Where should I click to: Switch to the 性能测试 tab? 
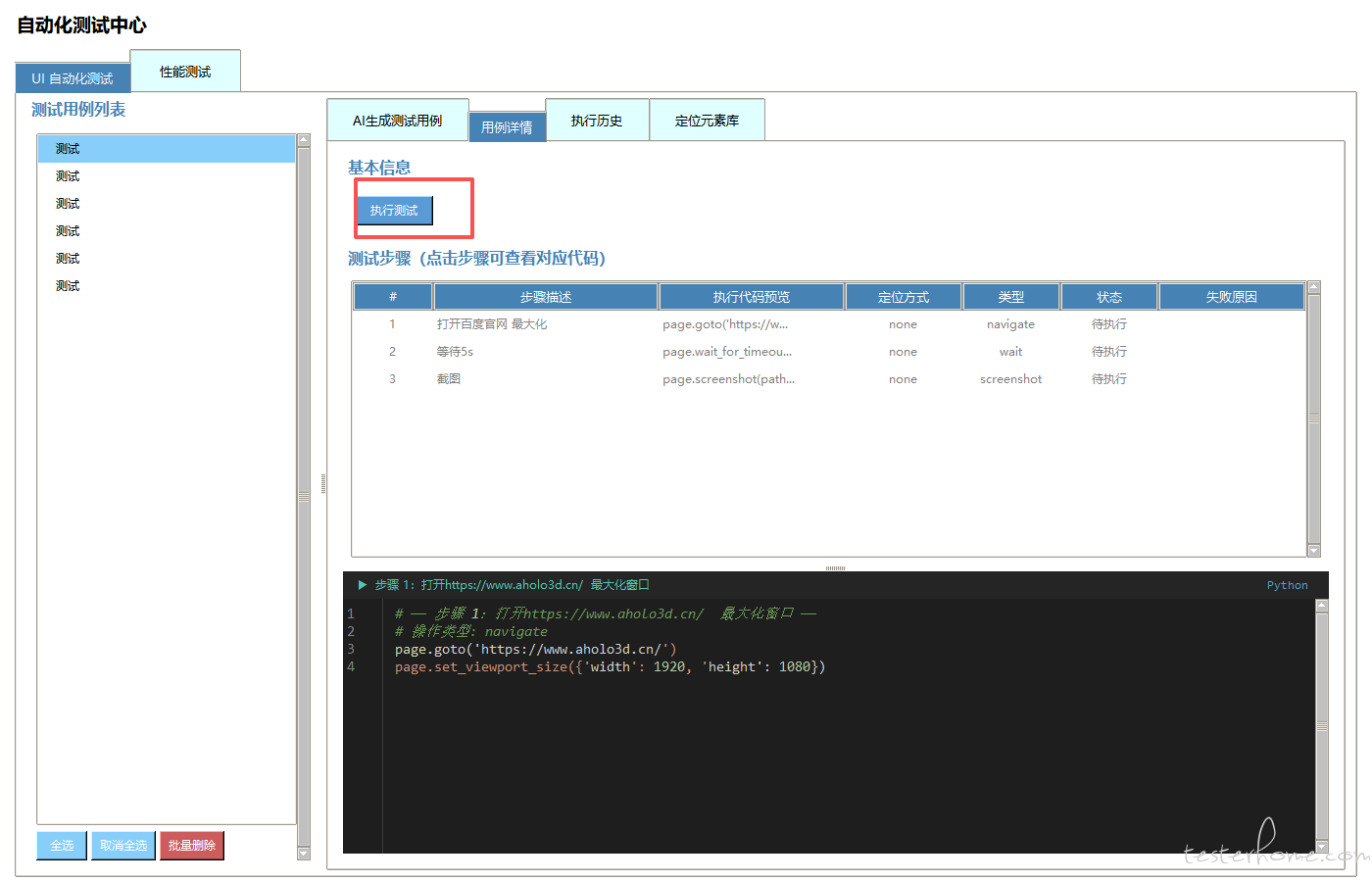click(x=185, y=72)
